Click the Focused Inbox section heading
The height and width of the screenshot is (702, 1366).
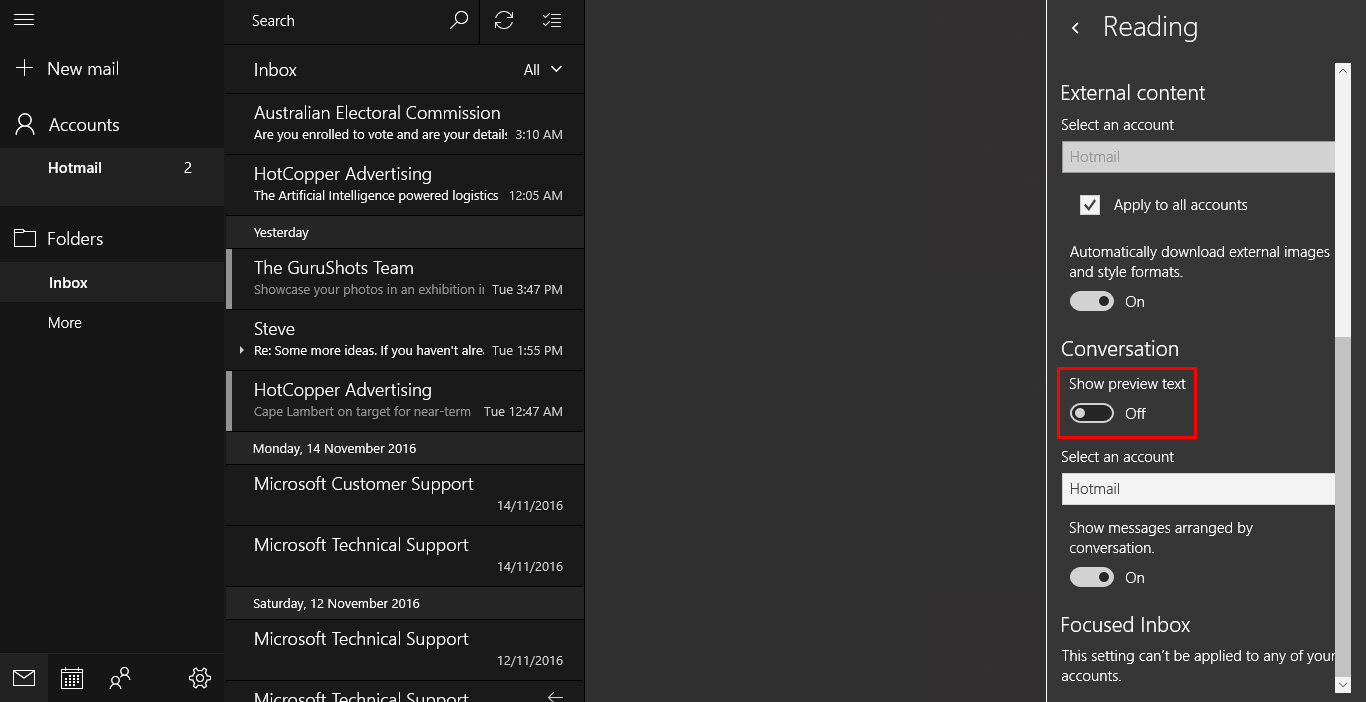click(x=1126, y=625)
